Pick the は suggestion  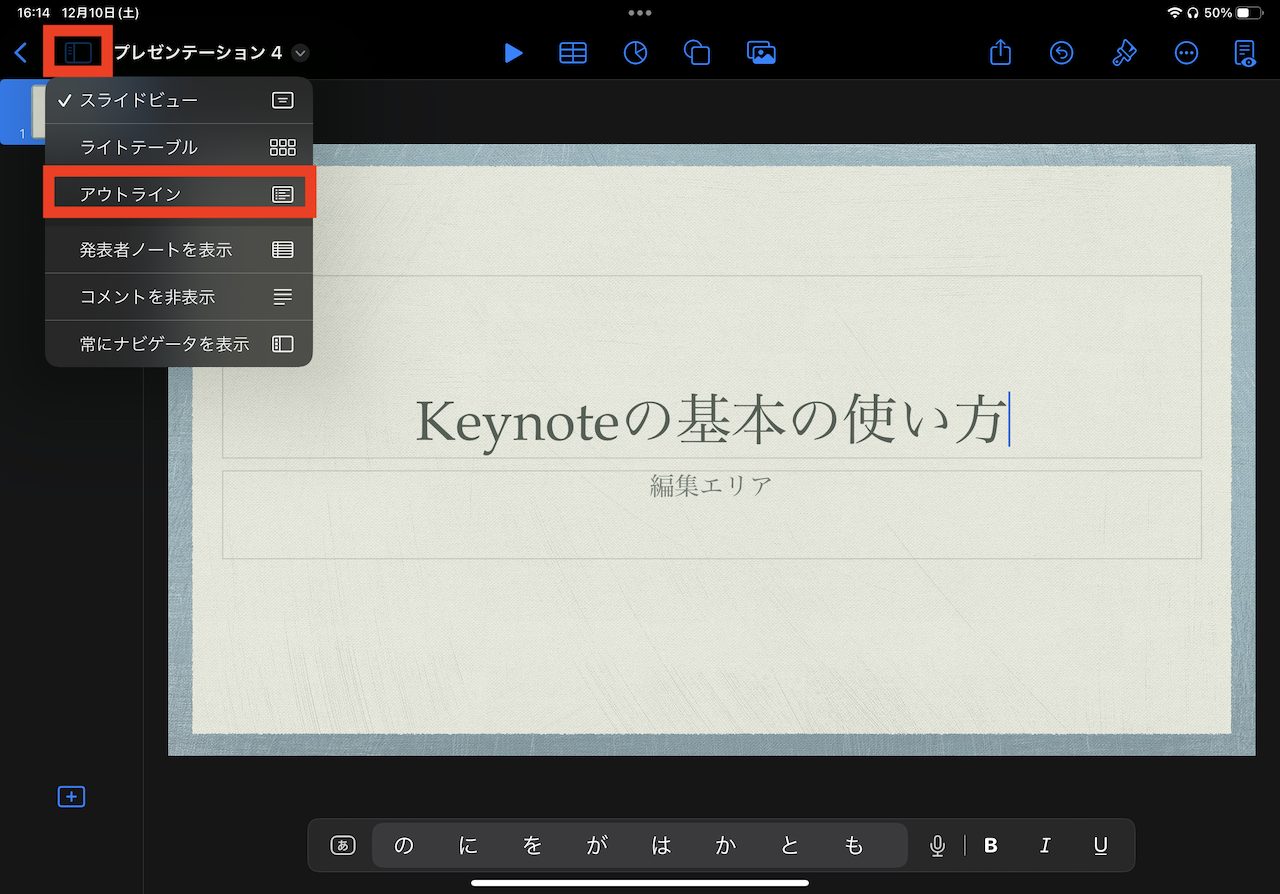pyautogui.click(x=661, y=846)
